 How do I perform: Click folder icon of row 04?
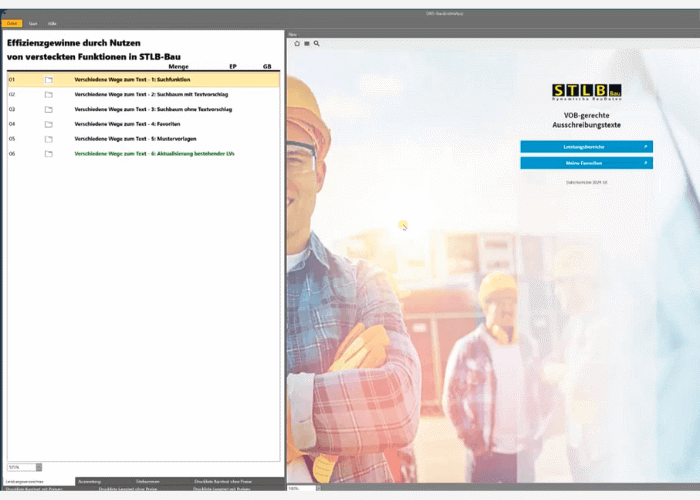tap(48, 124)
